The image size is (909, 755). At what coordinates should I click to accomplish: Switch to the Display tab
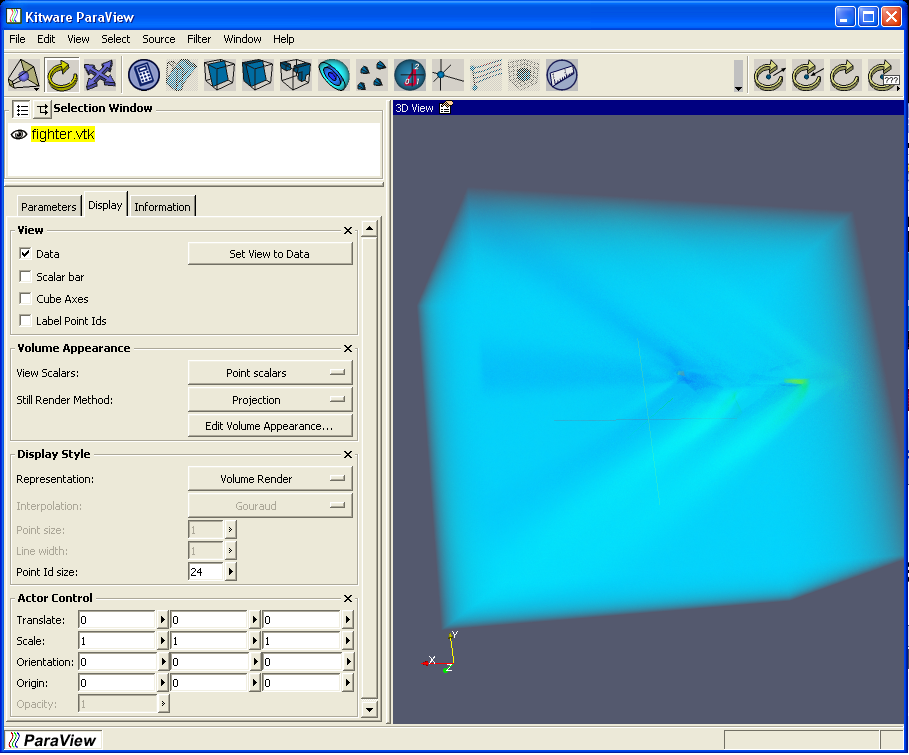pyautogui.click(x=105, y=205)
